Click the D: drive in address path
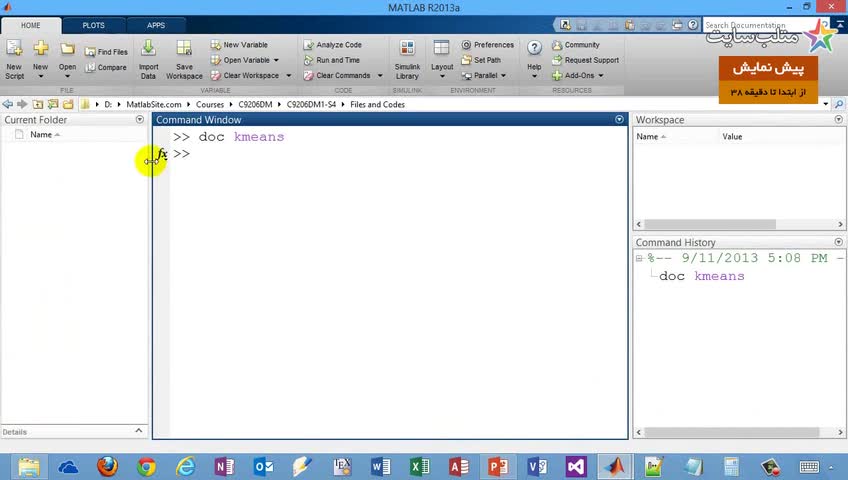 coord(108,104)
